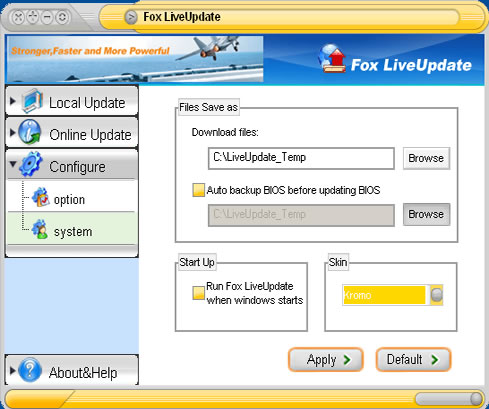
Task: Enable Auto backup BIOS before updating
Action: [198, 190]
